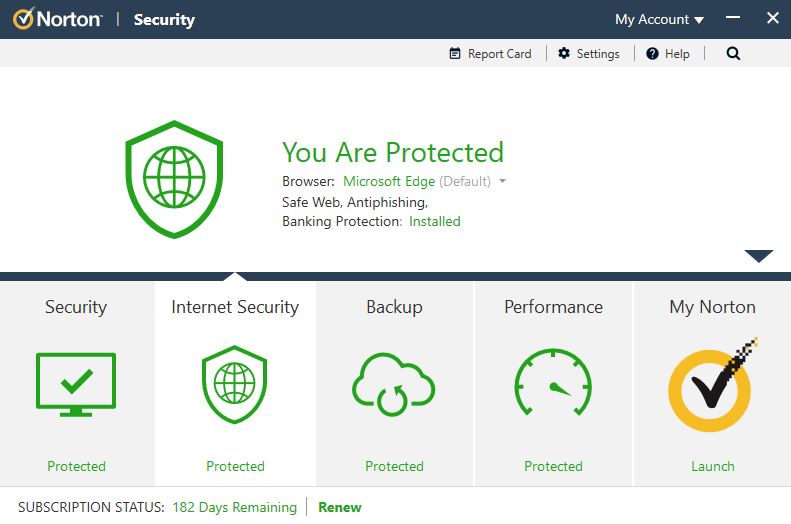The width and height of the screenshot is (791, 524).
Task: Click the Internet Security globe shield icon
Action: [235, 384]
